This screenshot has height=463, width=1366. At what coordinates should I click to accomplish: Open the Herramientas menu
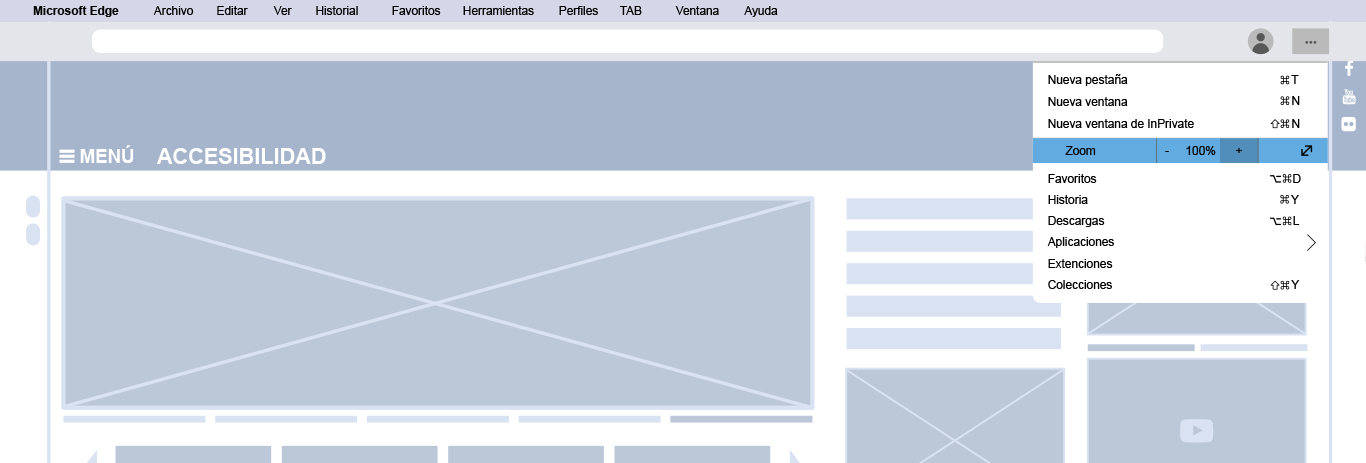(x=498, y=11)
